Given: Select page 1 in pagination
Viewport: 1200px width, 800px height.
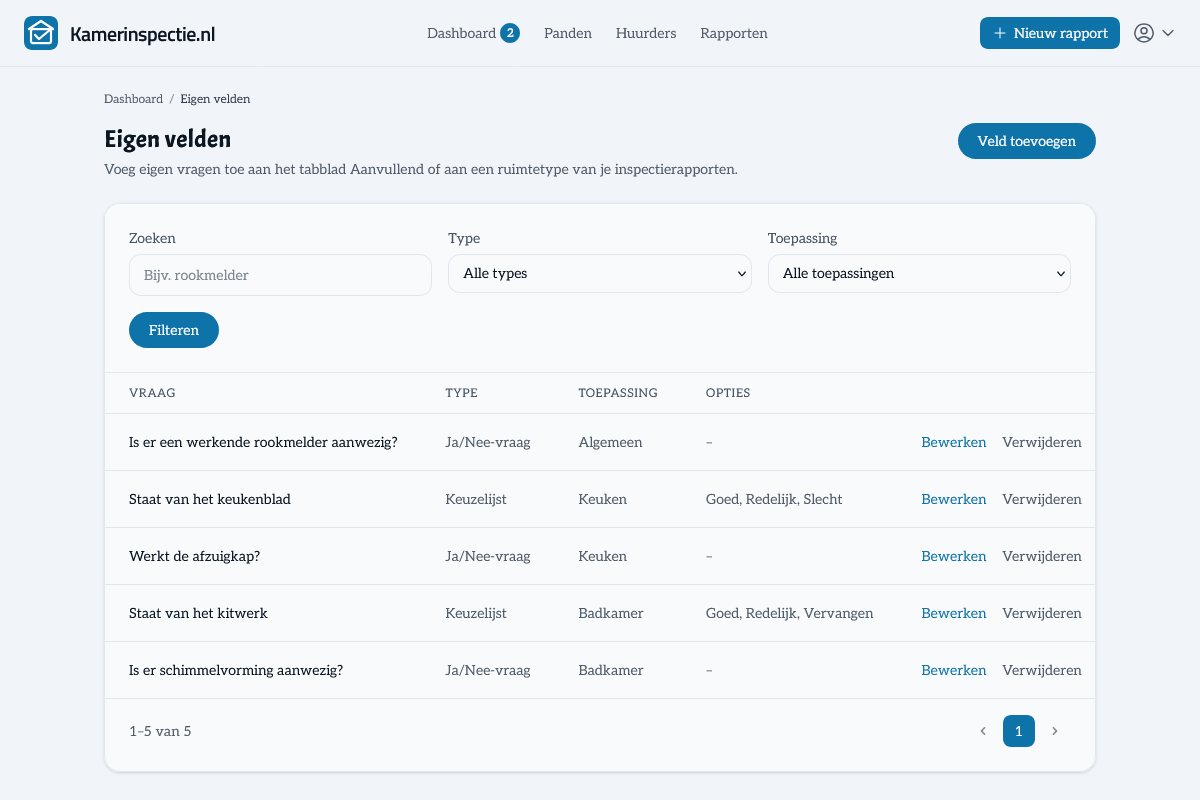Looking at the screenshot, I should (x=1018, y=731).
